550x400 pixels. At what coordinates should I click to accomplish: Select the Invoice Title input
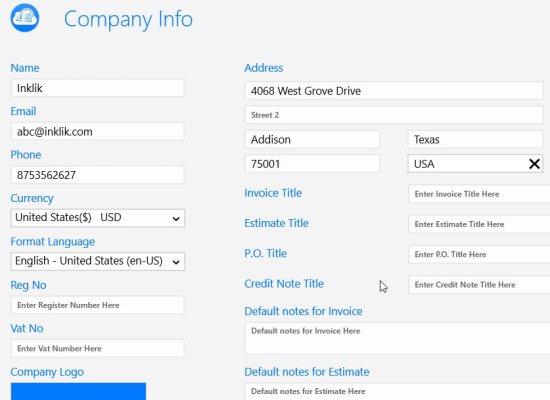[479, 194]
